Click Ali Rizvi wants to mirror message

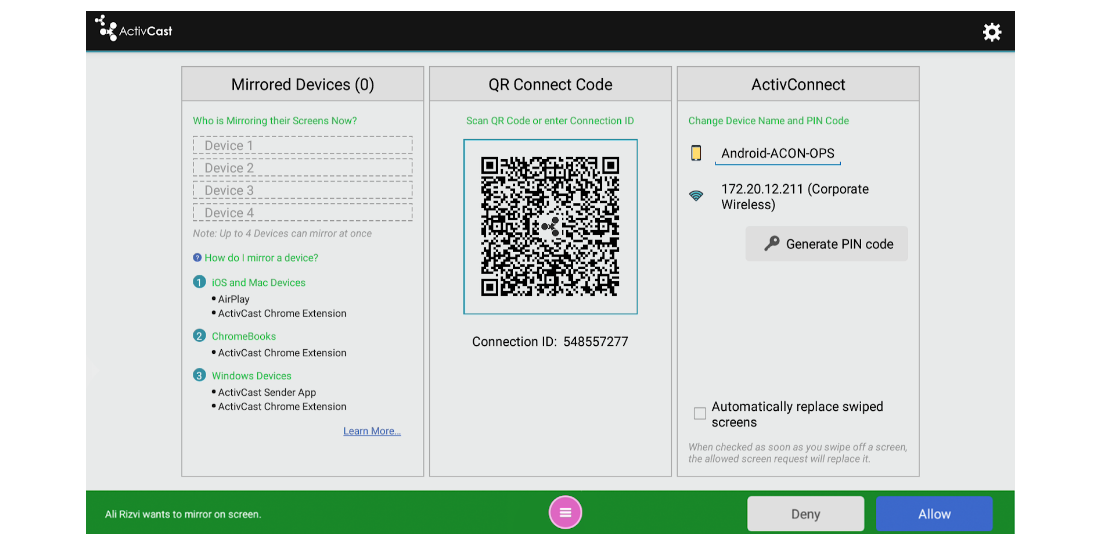tap(183, 514)
